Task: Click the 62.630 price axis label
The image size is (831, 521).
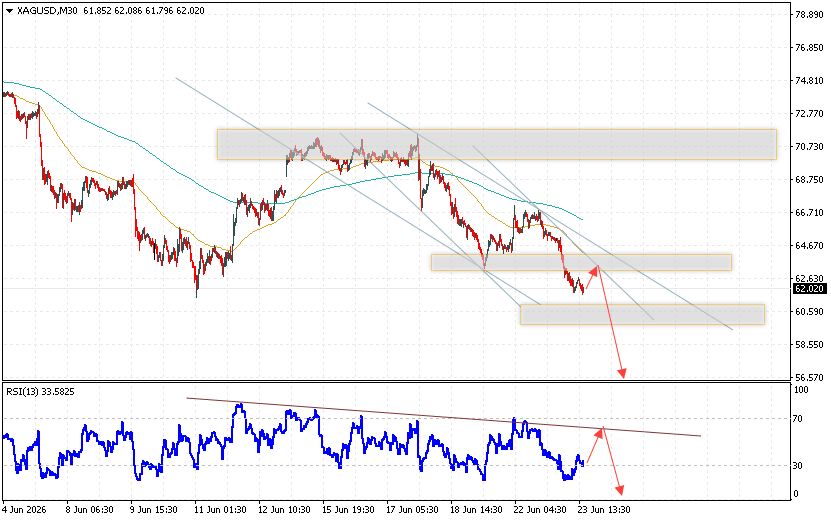Action: 809,279
